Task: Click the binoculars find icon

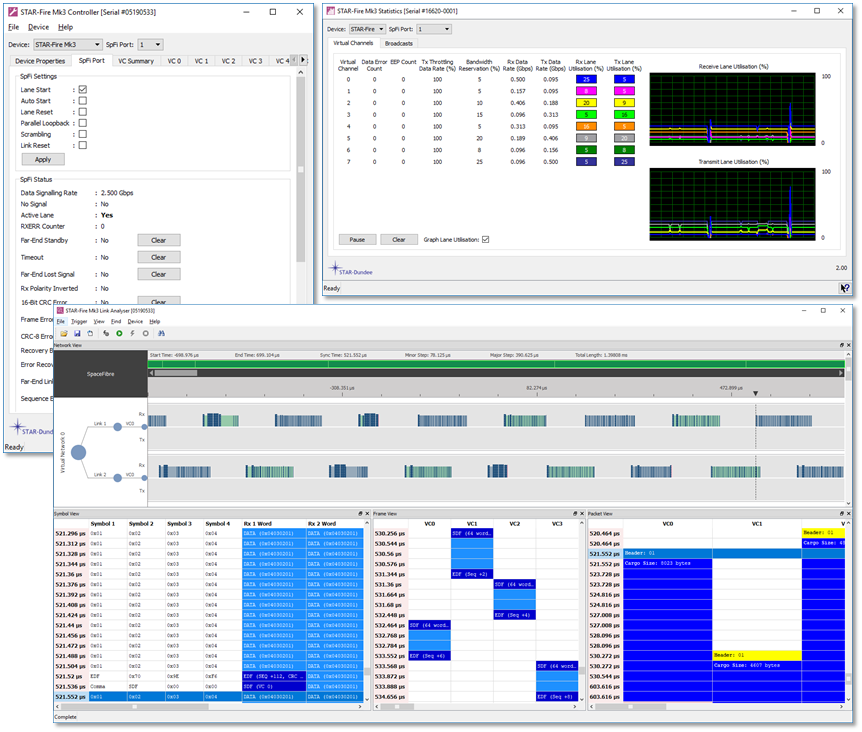Action: tap(161, 334)
